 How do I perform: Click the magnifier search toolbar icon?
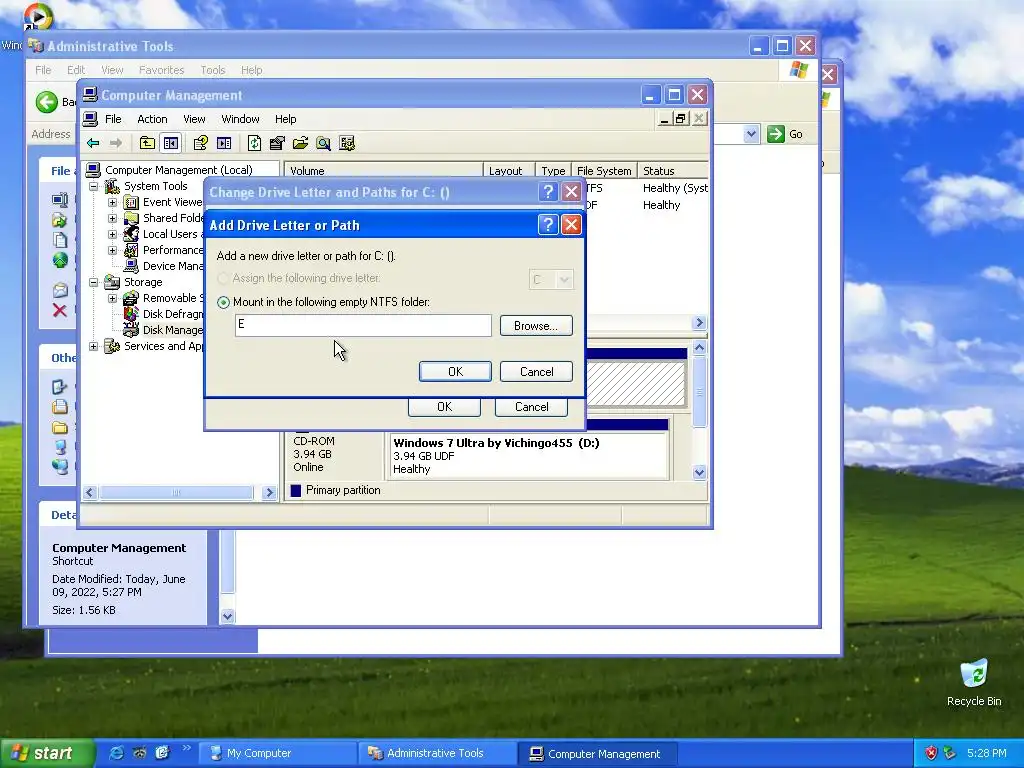click(x=323, y=143)
